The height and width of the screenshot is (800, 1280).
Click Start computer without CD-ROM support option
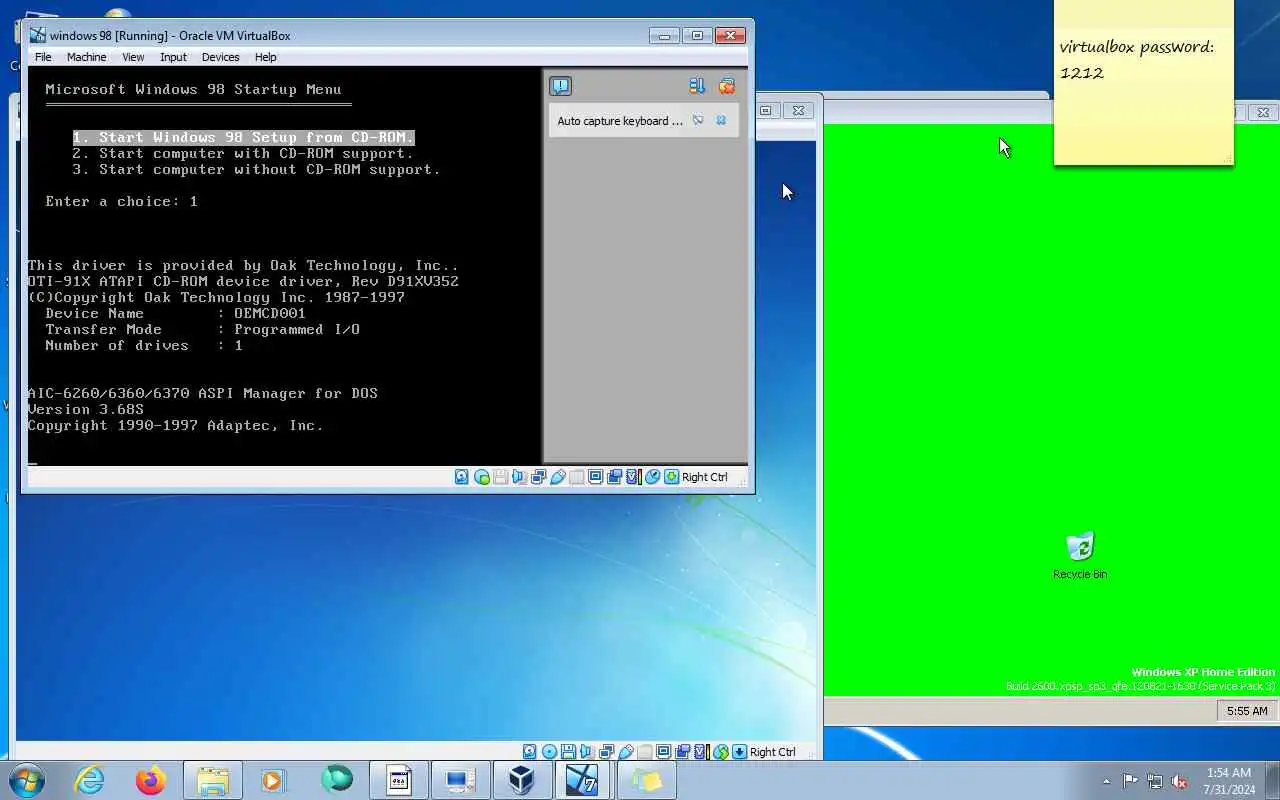[x=256, y=169]
